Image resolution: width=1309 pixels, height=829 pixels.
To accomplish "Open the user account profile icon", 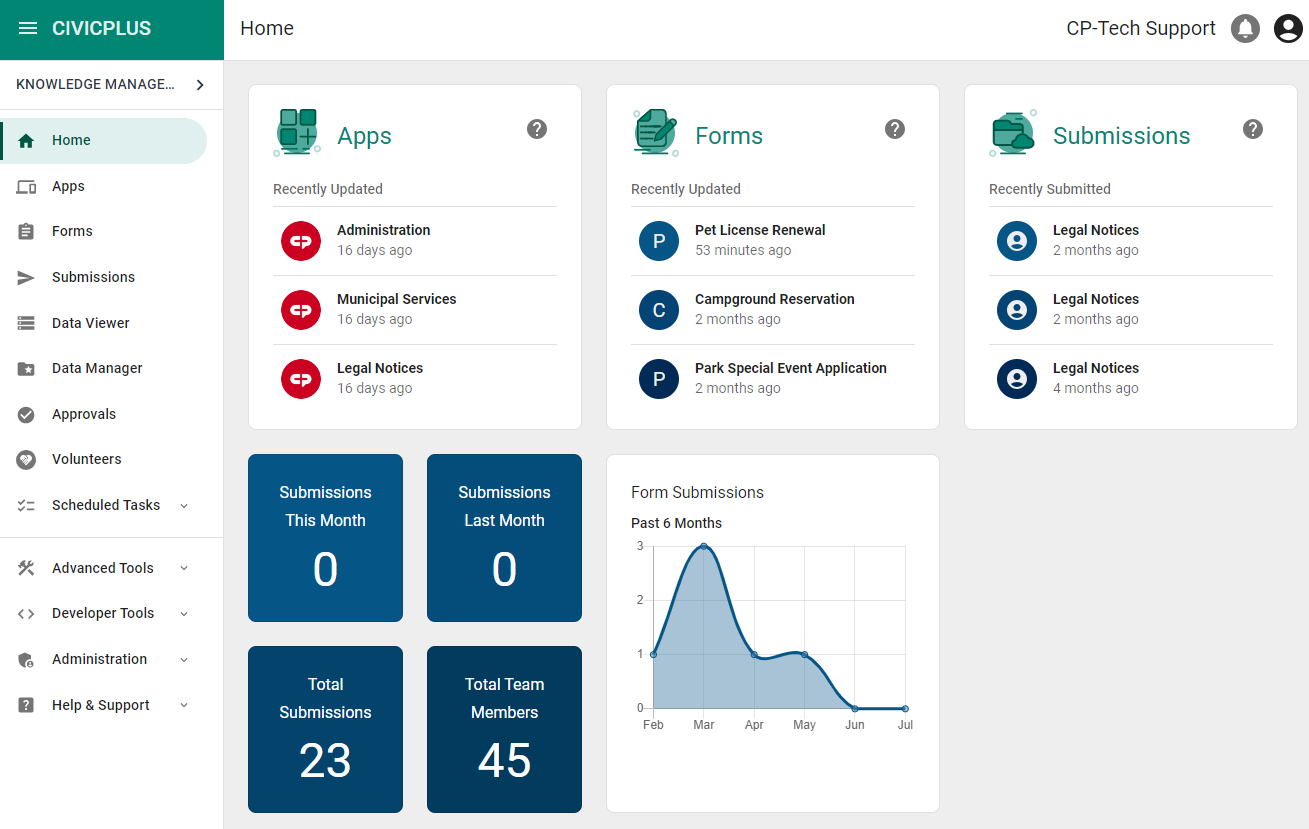I will pyautogui.click(x=1288, y=29).
